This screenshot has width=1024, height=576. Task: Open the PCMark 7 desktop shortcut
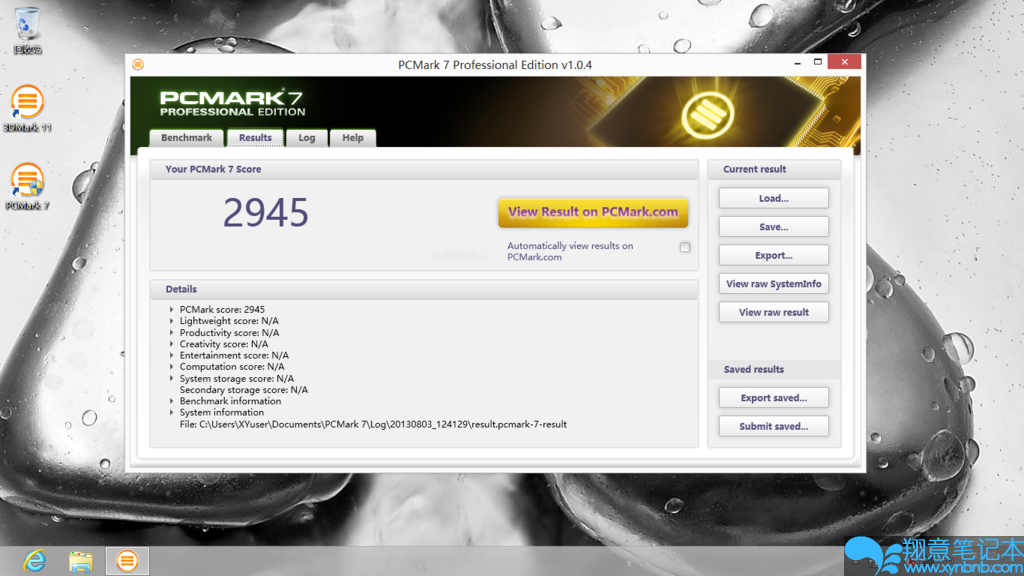[27, 187]
